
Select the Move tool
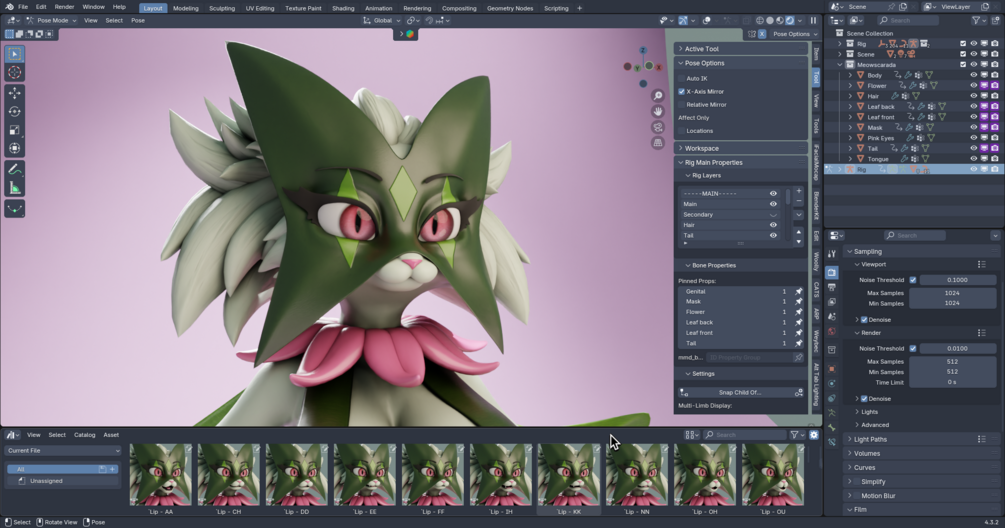point(14,93)
